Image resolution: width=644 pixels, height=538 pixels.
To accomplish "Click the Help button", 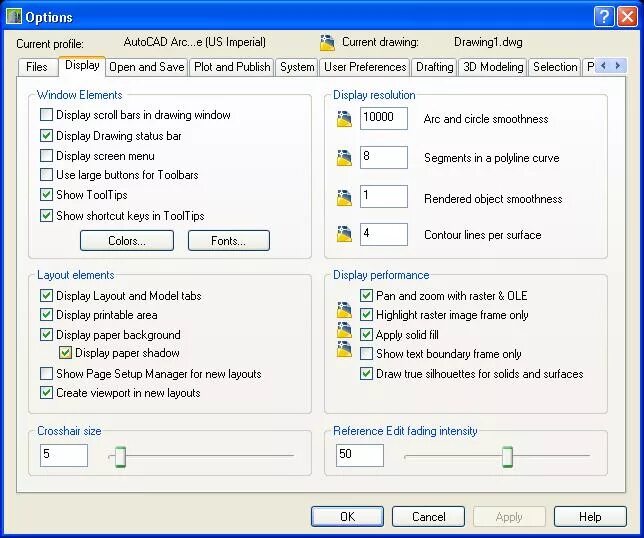I will click(x=590, y=516).
